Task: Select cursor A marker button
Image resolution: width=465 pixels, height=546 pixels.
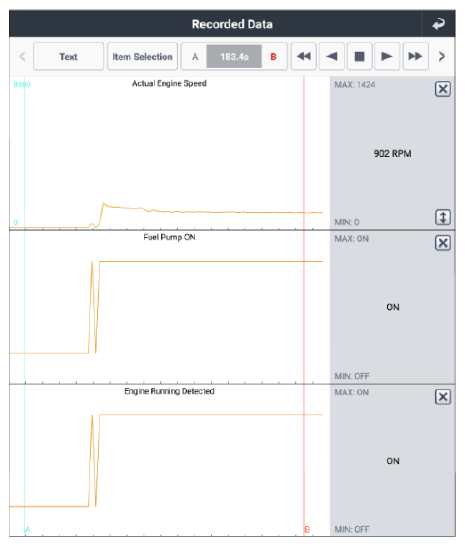Action: 195,56
